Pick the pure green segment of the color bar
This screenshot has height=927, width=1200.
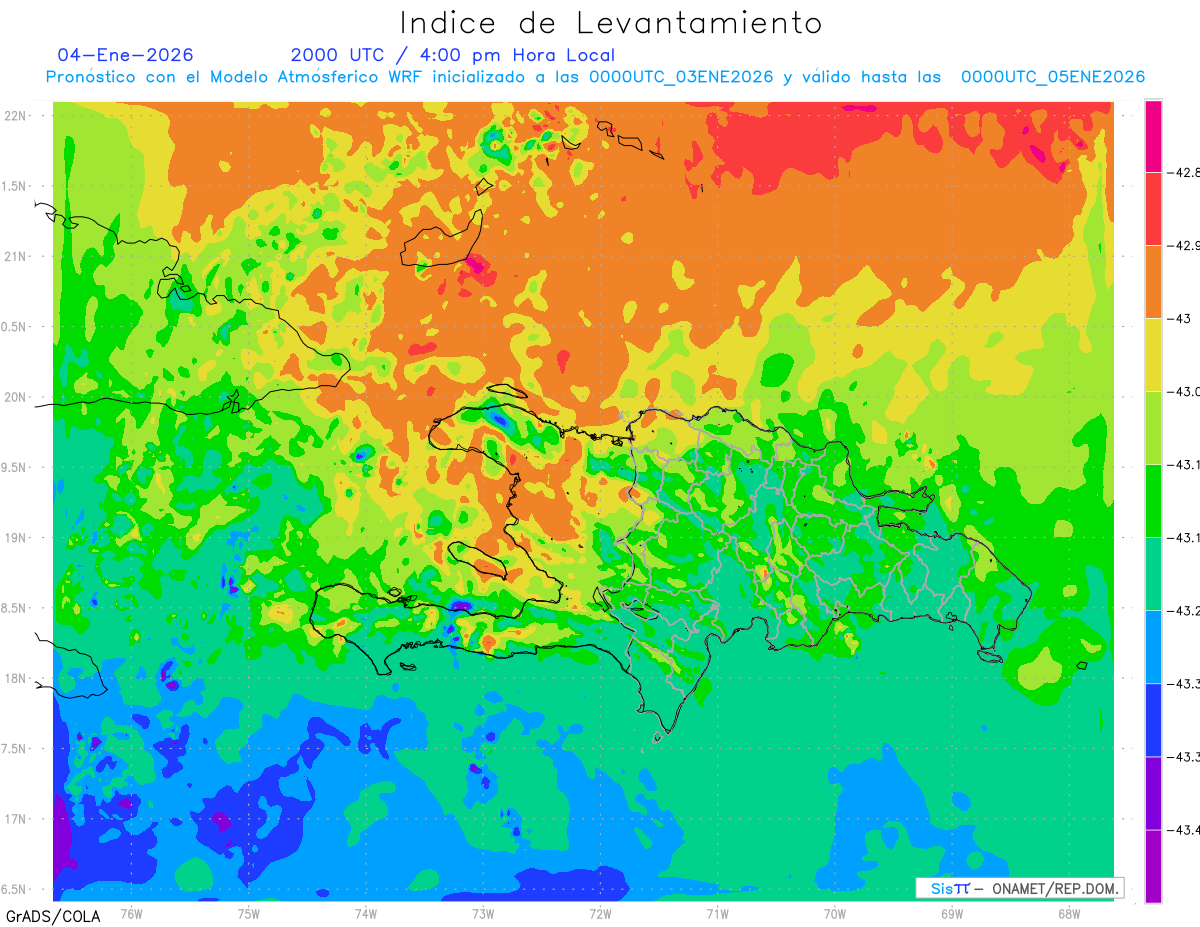1153,501
